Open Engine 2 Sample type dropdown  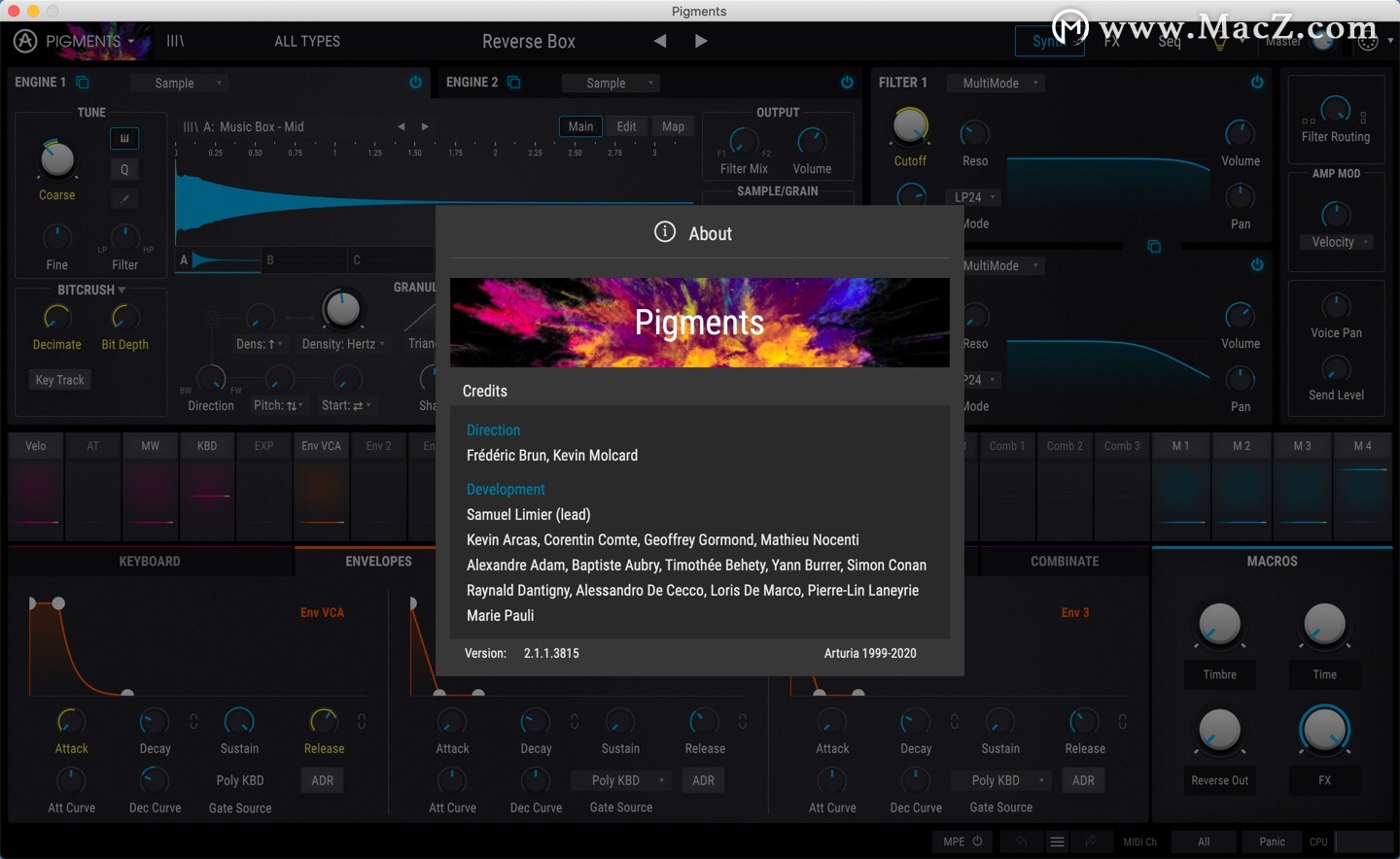point(611,83)
